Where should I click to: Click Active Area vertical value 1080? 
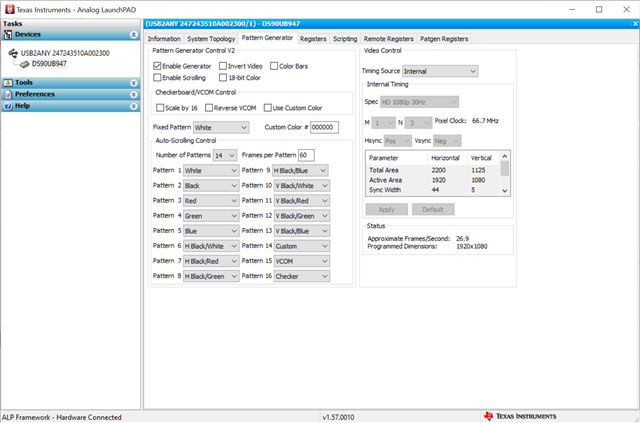[x=478, y=180]
